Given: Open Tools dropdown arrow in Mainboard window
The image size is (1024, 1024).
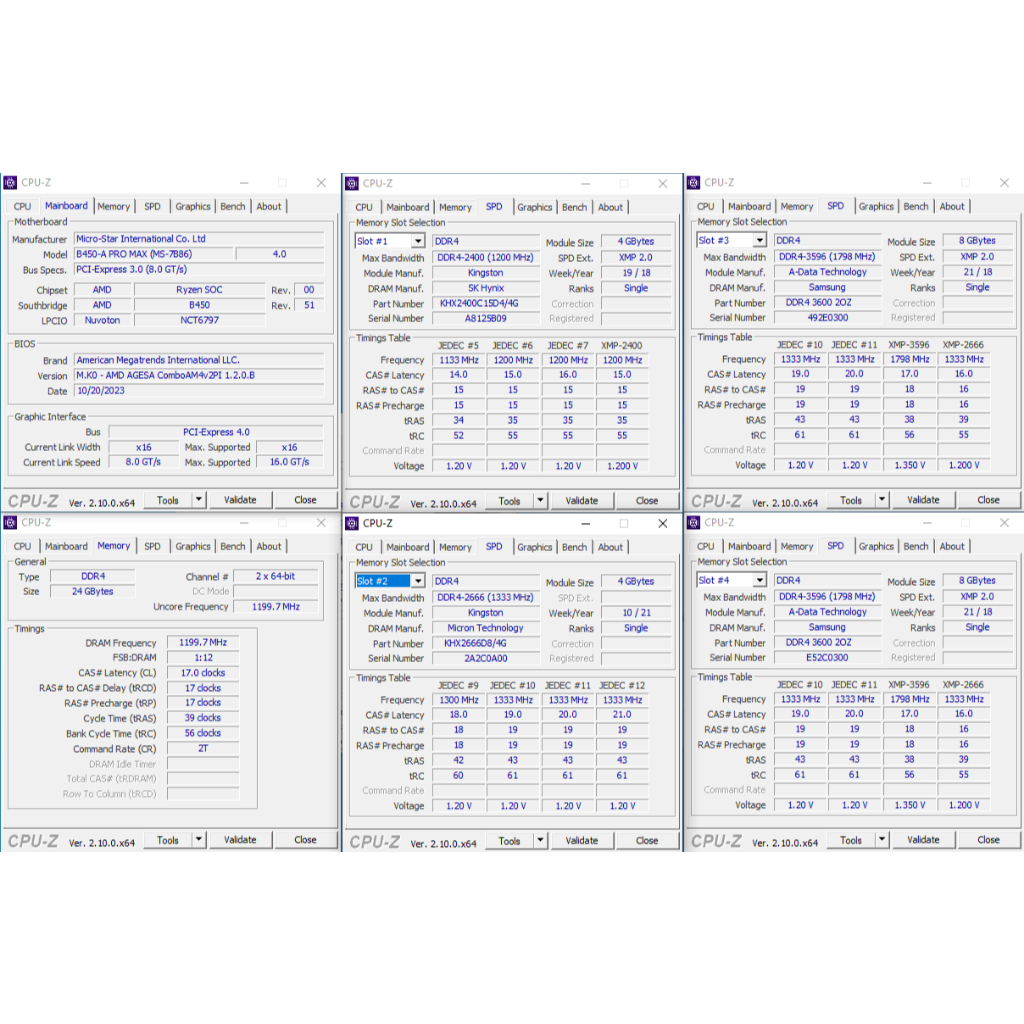Looking at the screenshot, I should click(199, 500).
